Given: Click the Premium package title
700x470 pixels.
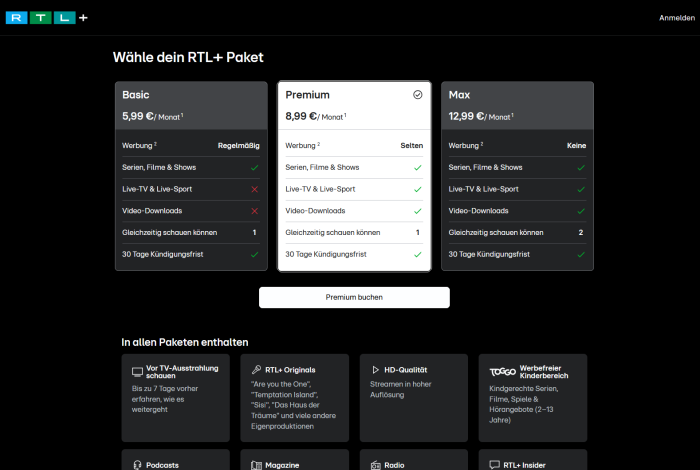Looking at the screenshot, I should [x=307, y=95].
